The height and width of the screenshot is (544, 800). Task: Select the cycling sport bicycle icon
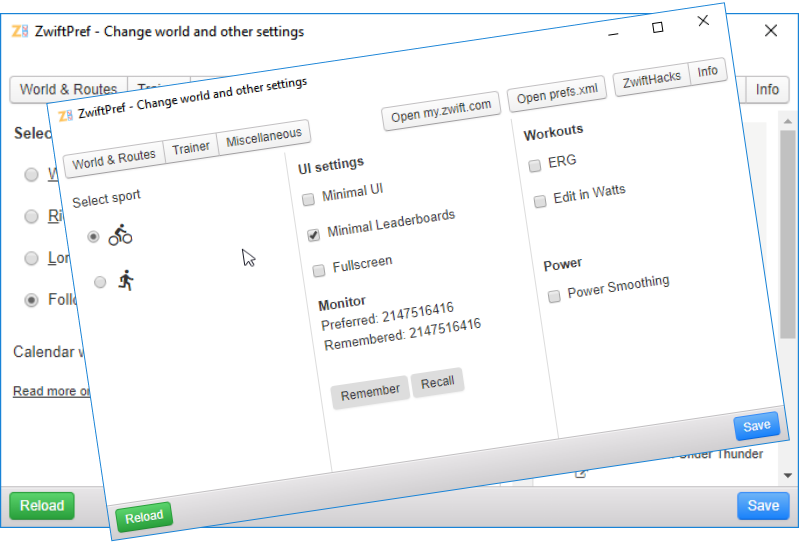tap(120, 235)
